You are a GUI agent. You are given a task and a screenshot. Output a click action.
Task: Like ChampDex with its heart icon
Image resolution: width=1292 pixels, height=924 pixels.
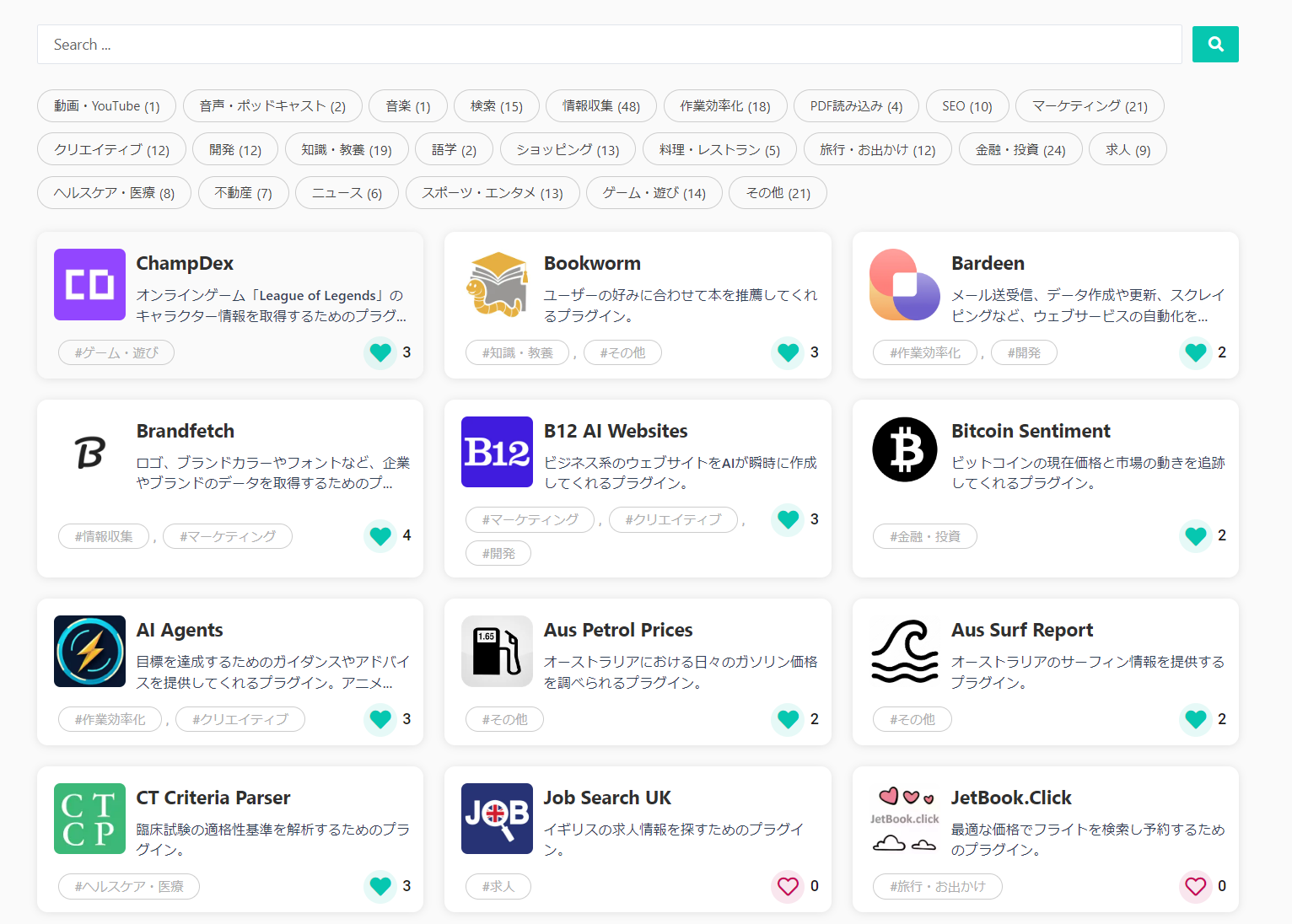point(380,352)
